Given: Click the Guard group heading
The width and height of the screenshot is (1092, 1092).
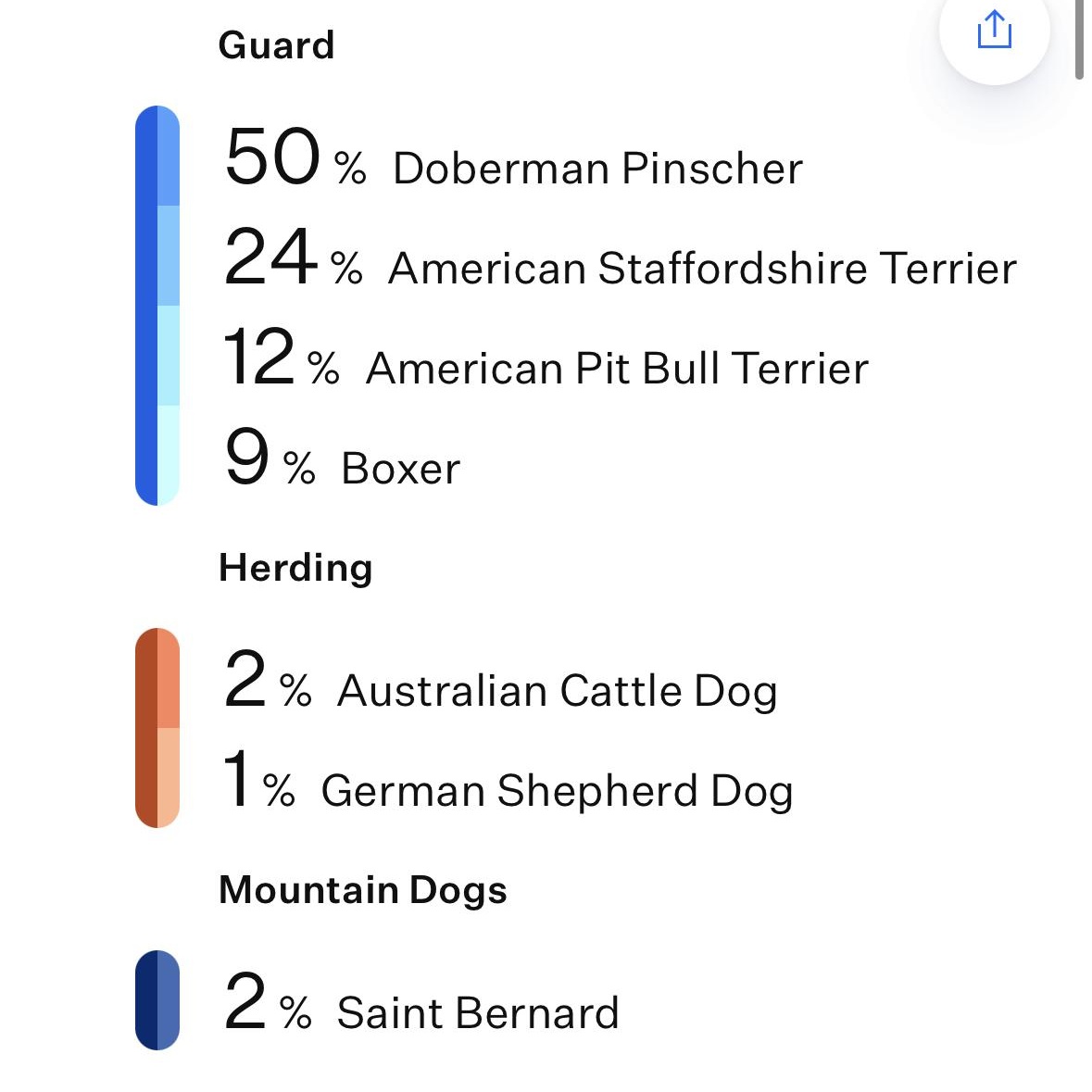Looking at the screenshot, I should click(276, 45).
